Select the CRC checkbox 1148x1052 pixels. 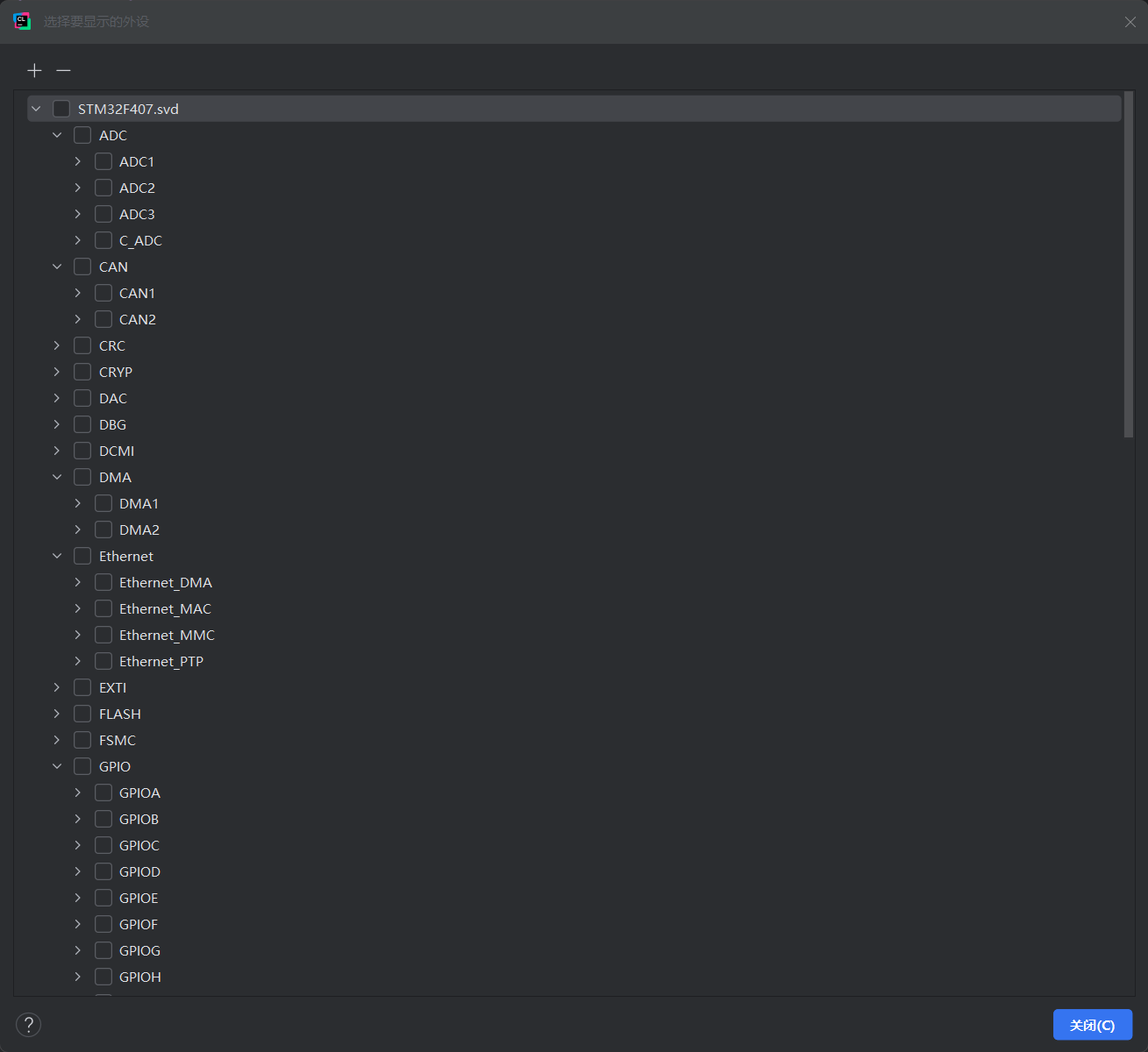(x=82, y=345)
